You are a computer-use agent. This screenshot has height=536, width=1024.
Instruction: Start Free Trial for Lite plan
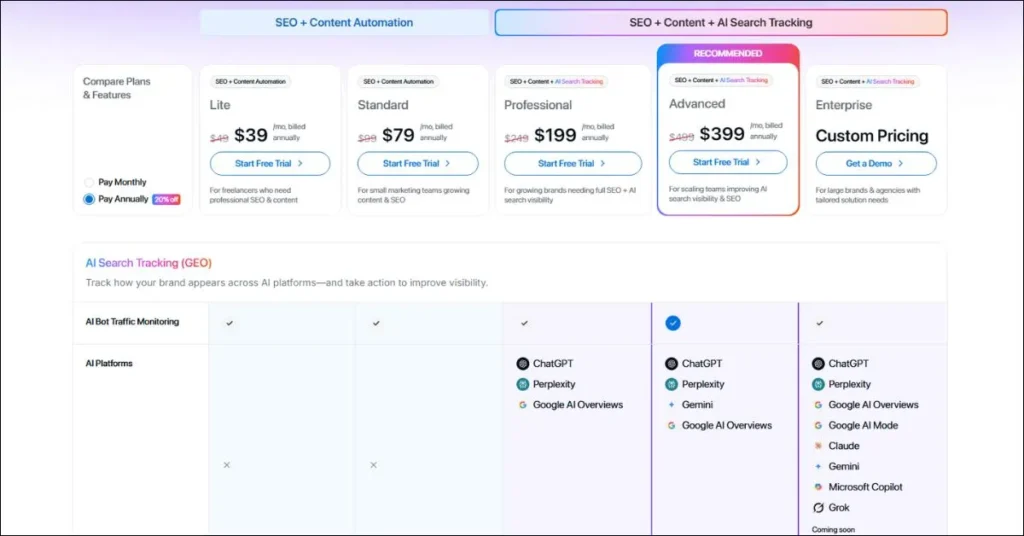pyautogui.click(x=270, y=163)
